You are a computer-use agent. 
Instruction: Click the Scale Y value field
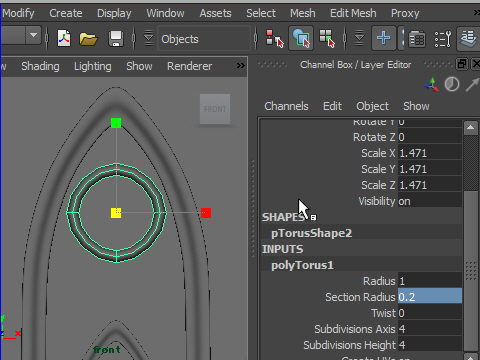click(430, 169)
